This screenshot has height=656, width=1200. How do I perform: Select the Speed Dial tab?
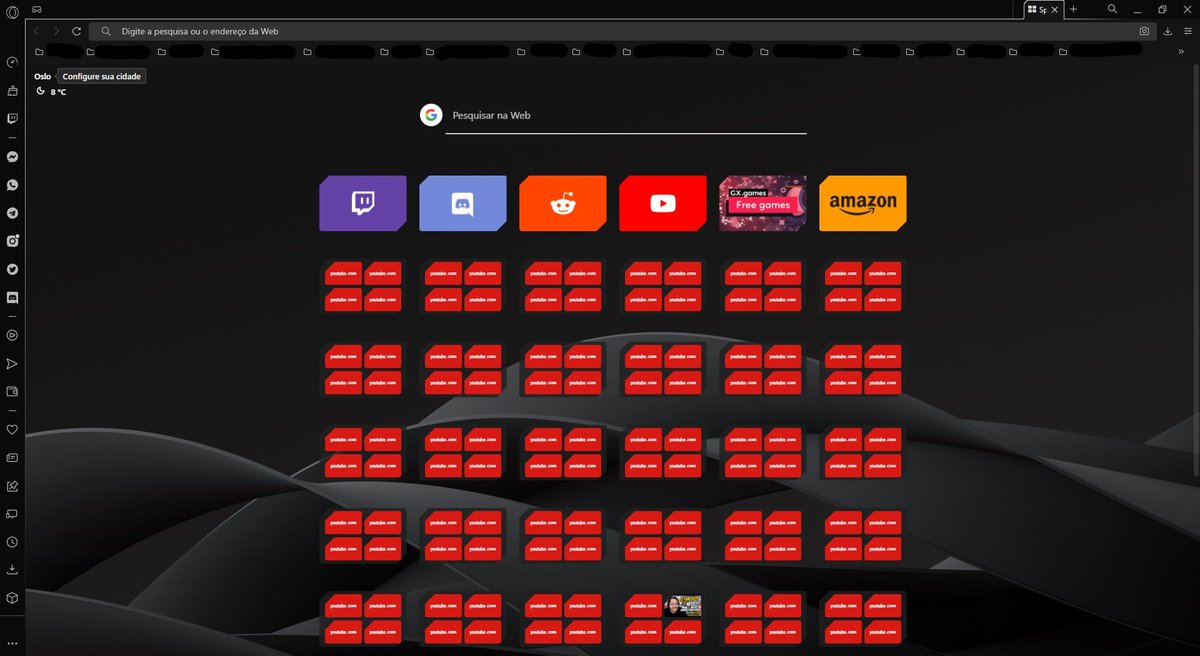[1043, 9]
